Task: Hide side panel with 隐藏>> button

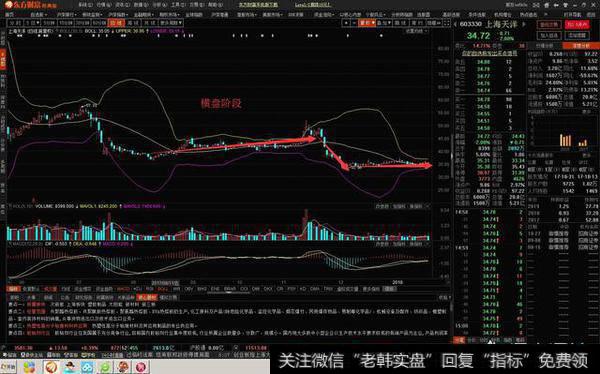Action: click(434, 23)
